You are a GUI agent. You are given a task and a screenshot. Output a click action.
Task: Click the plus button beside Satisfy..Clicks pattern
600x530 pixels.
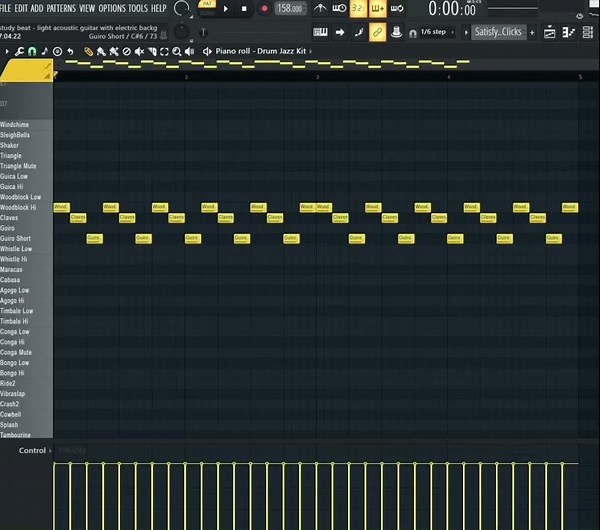[532, 33]
